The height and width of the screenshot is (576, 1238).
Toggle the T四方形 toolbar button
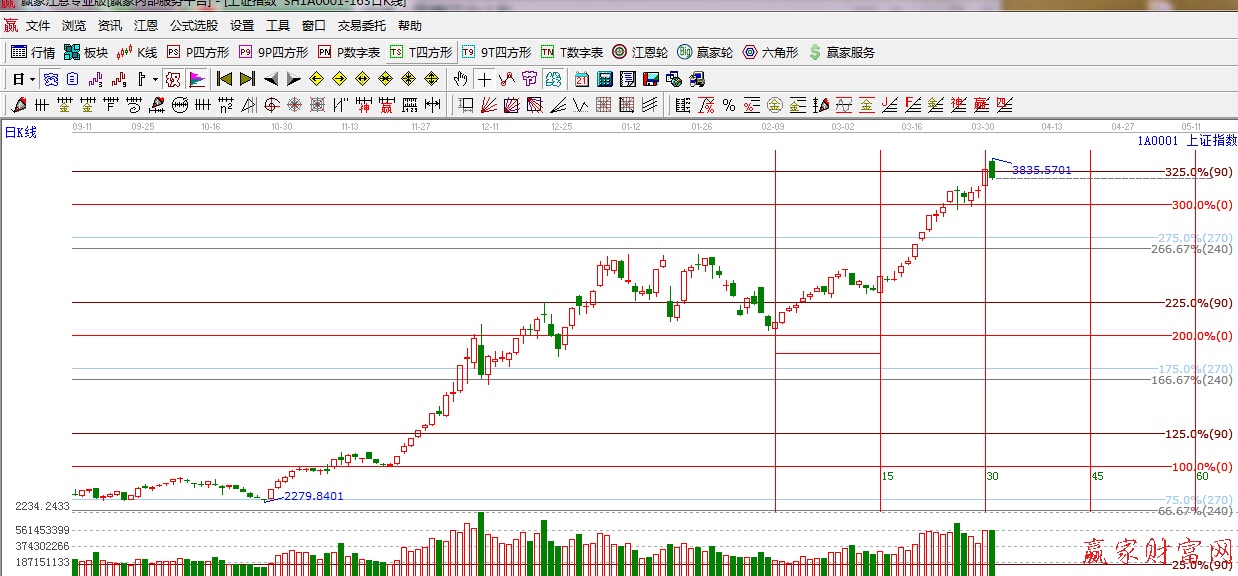(421, 52)
